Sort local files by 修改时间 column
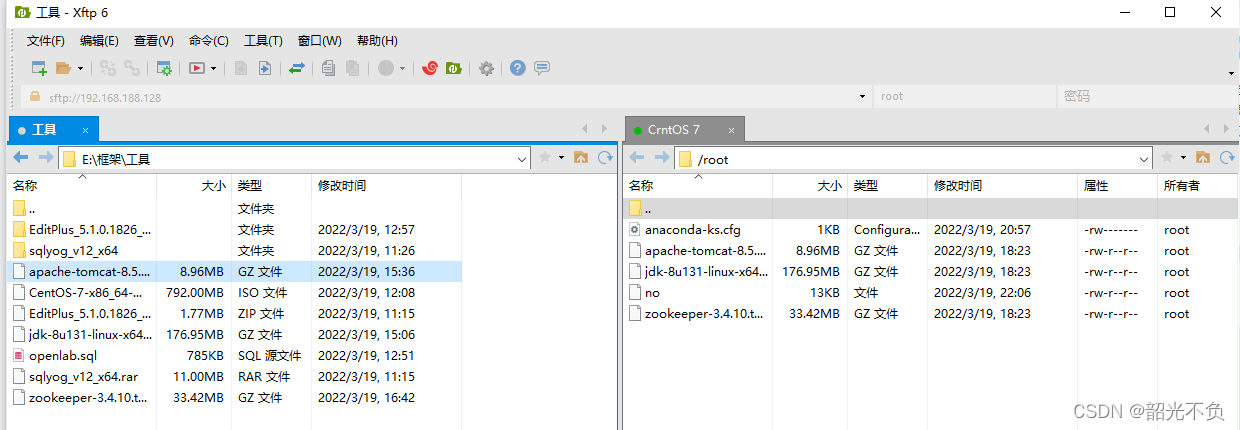 tap(385, 185)
